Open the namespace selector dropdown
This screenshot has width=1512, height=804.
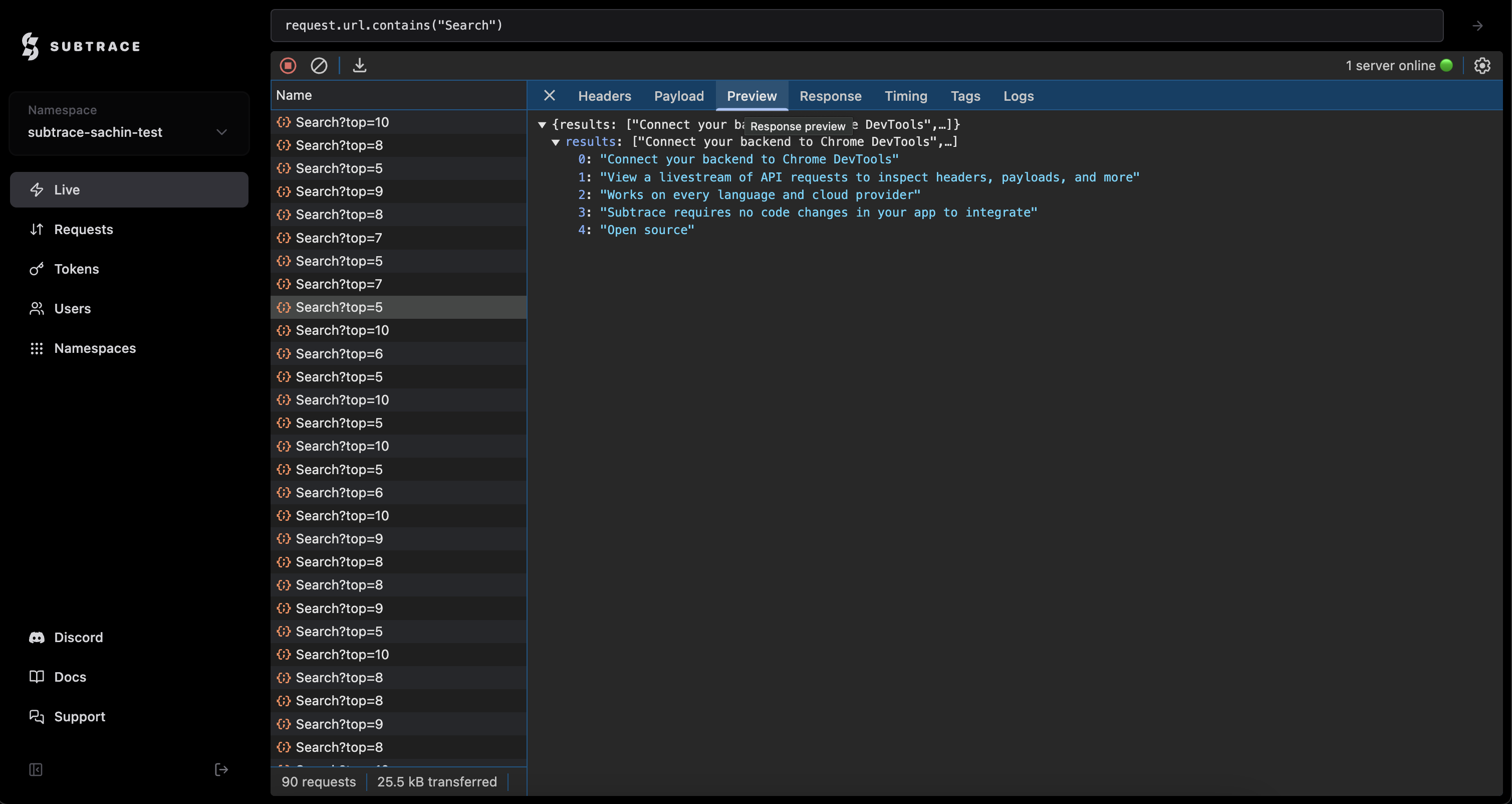[129, 123]
